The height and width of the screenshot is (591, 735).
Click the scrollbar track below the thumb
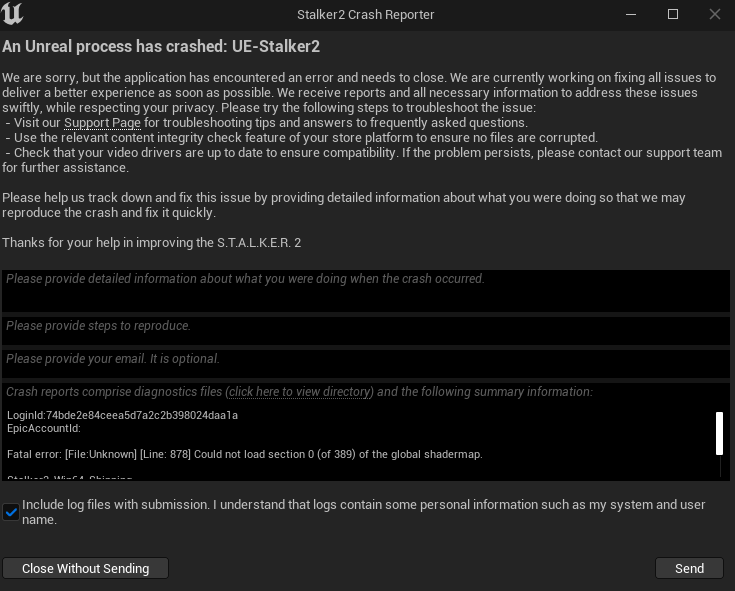(x=719, y=467)
